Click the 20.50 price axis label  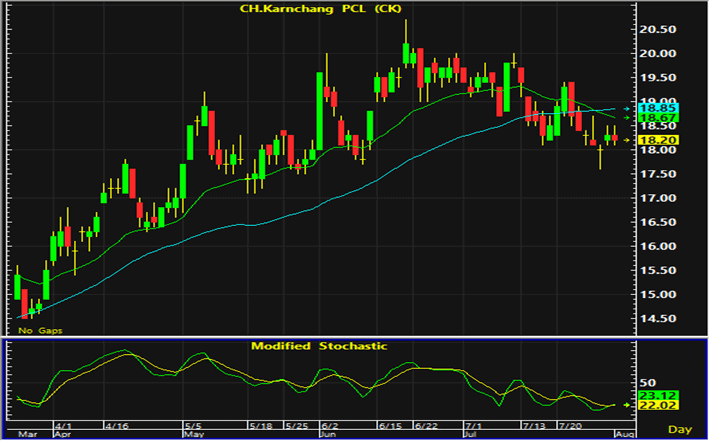(657, 30)
